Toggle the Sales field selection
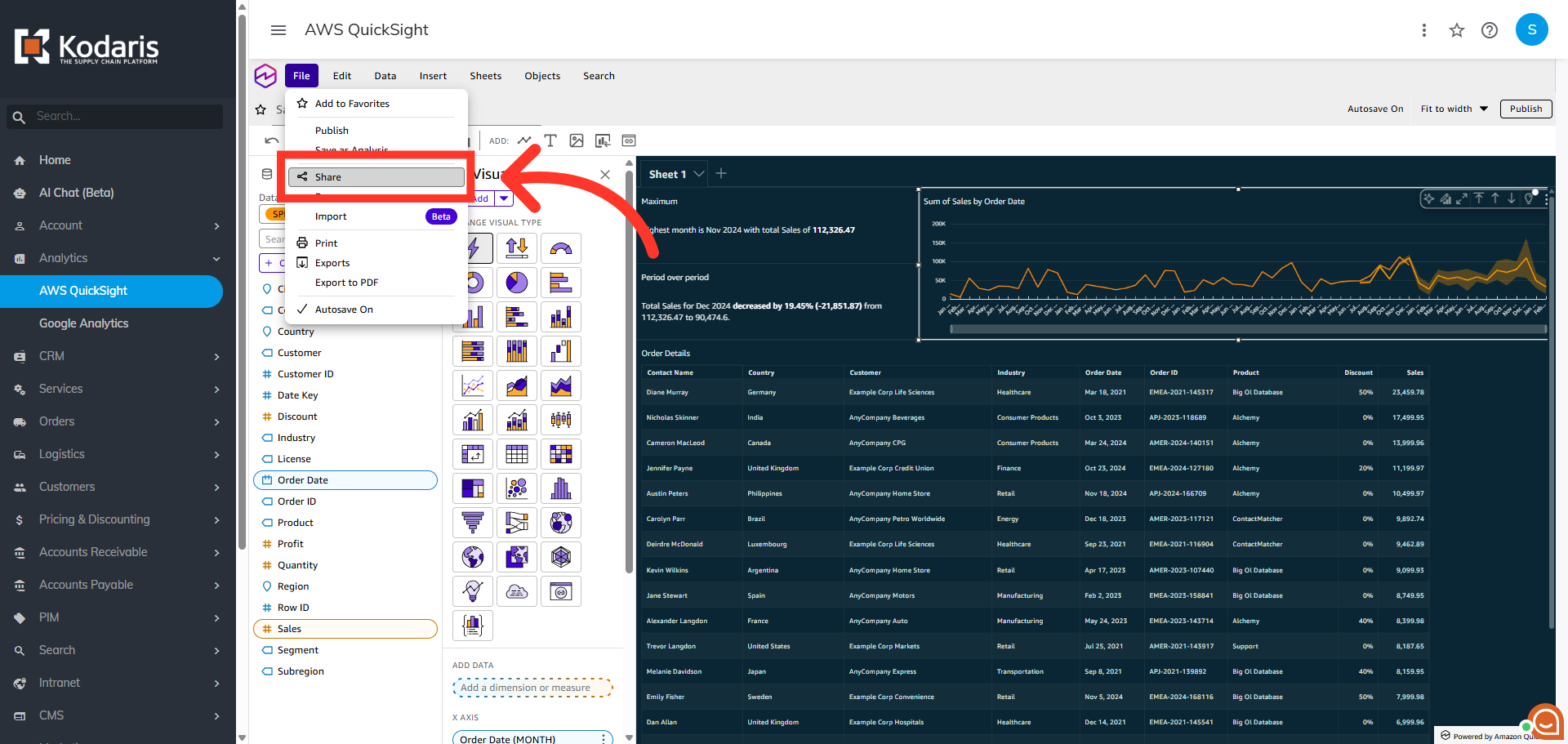1568x744 pixels. (x=345, y=629)
